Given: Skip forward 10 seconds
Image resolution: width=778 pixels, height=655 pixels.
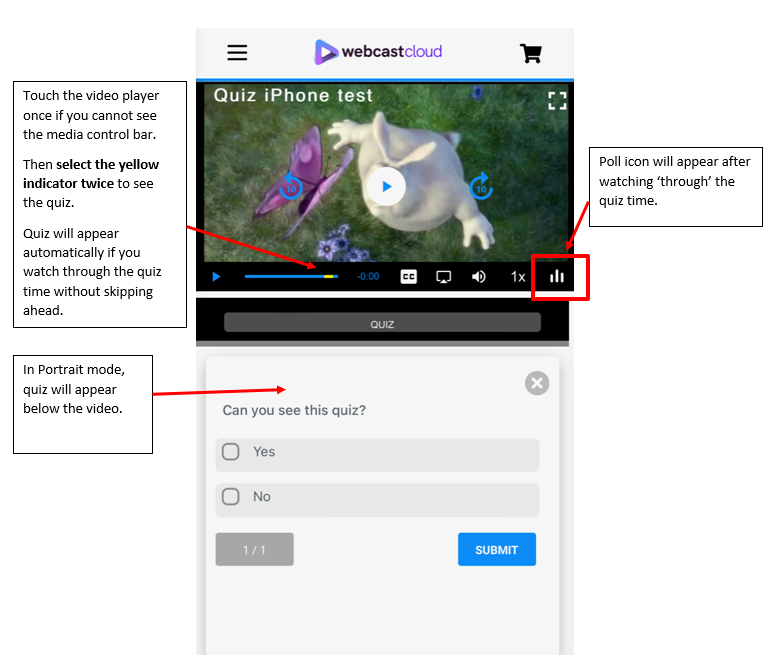Looking at the screenshot, I should tap(481, 187).
